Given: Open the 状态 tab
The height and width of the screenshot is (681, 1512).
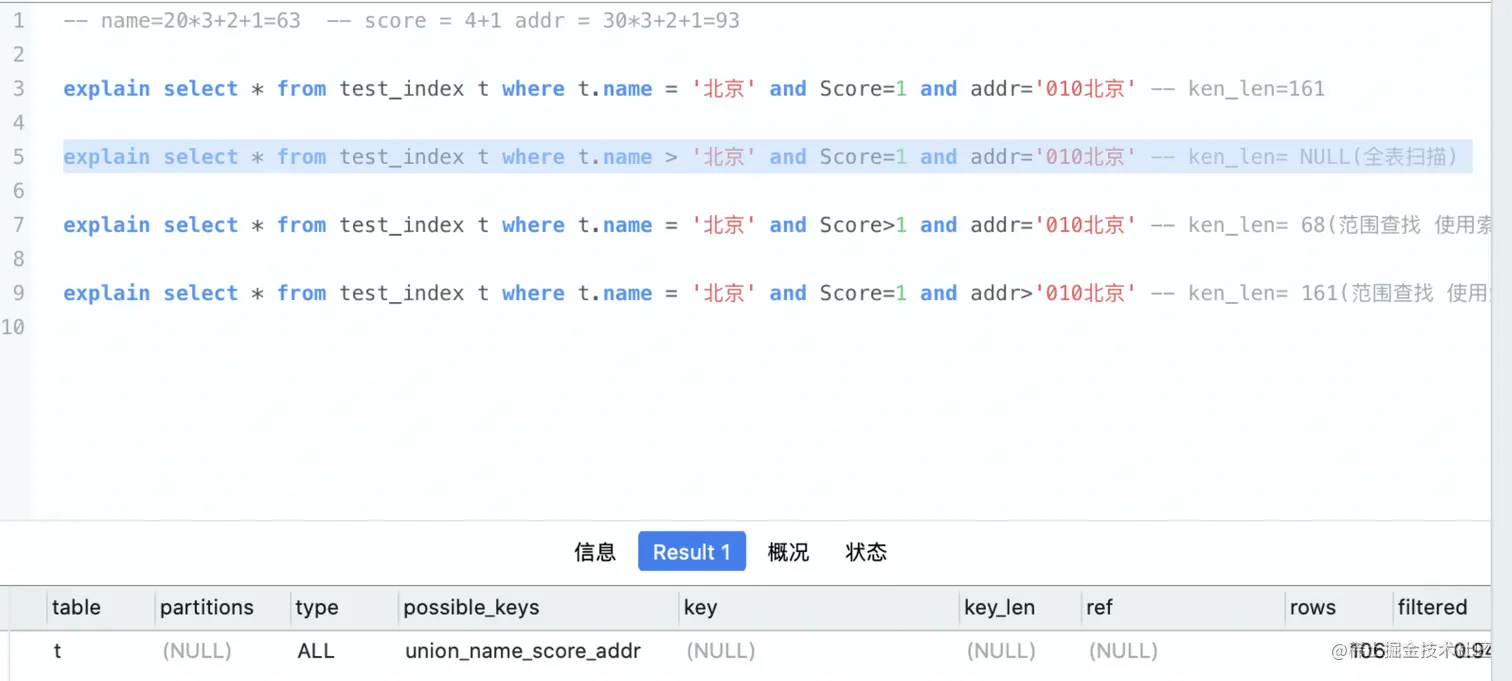Looking at the screenshot, I should coord(866,552).
